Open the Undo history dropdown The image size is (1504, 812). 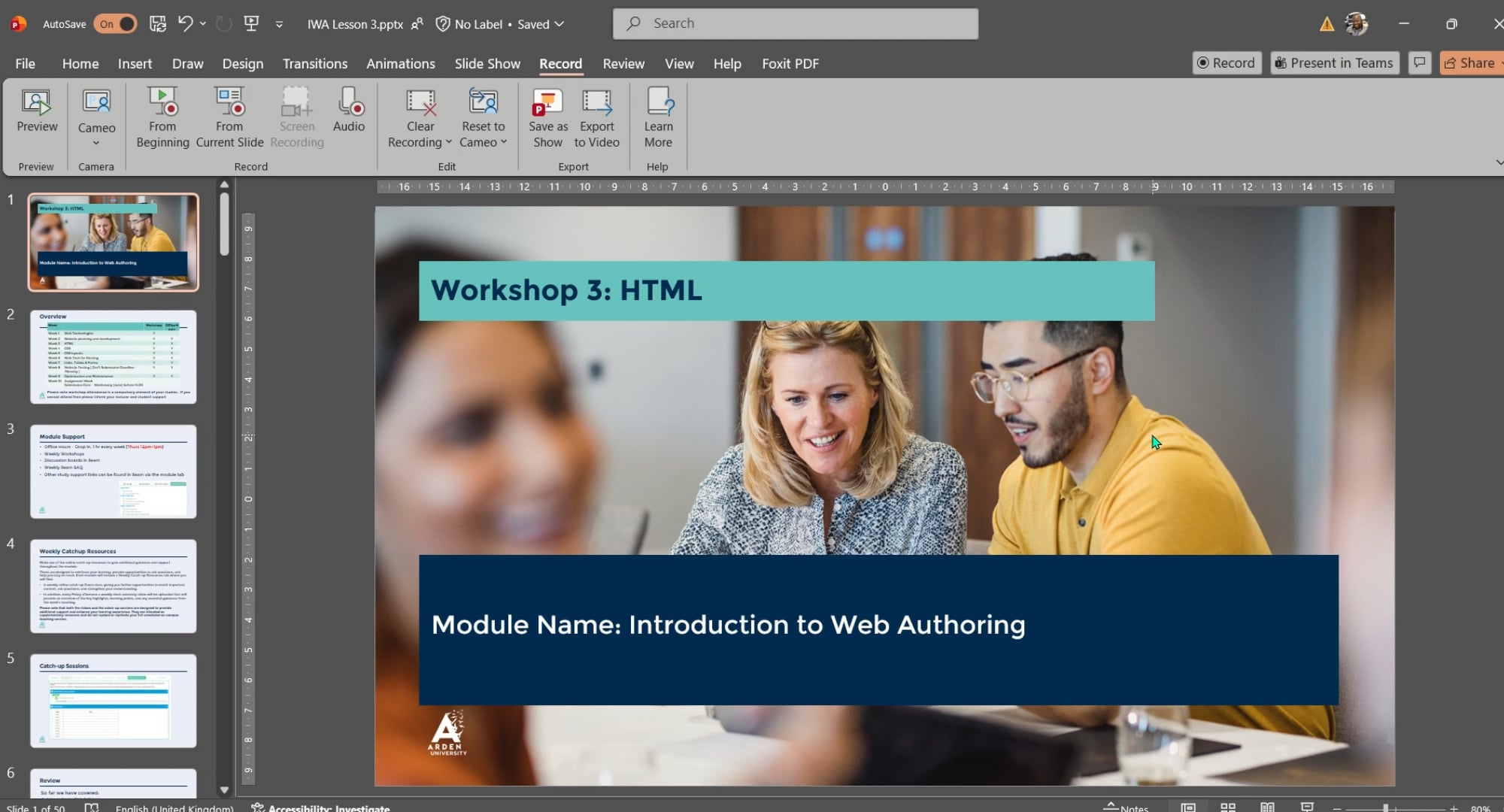203,24
